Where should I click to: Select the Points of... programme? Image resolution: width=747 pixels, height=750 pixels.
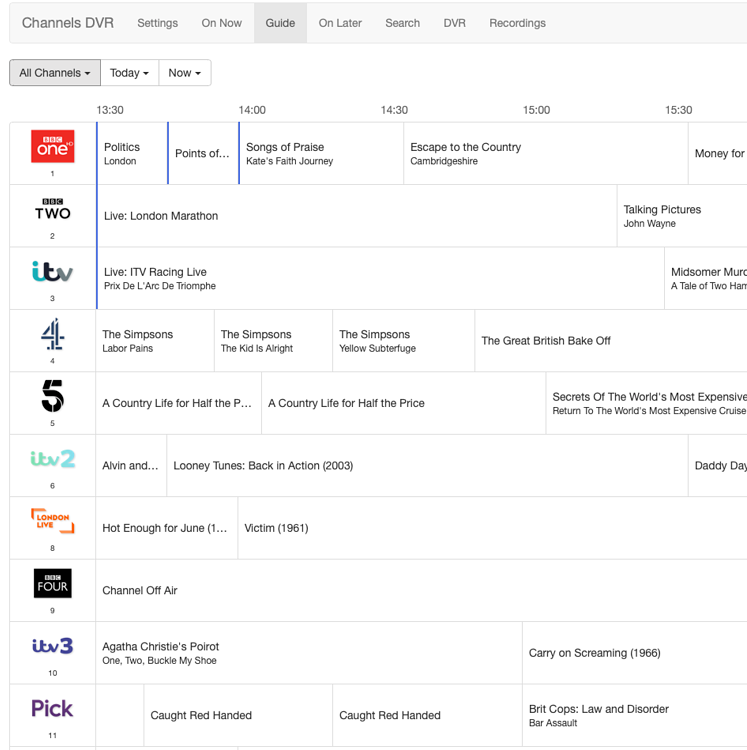tap(203, 154)
